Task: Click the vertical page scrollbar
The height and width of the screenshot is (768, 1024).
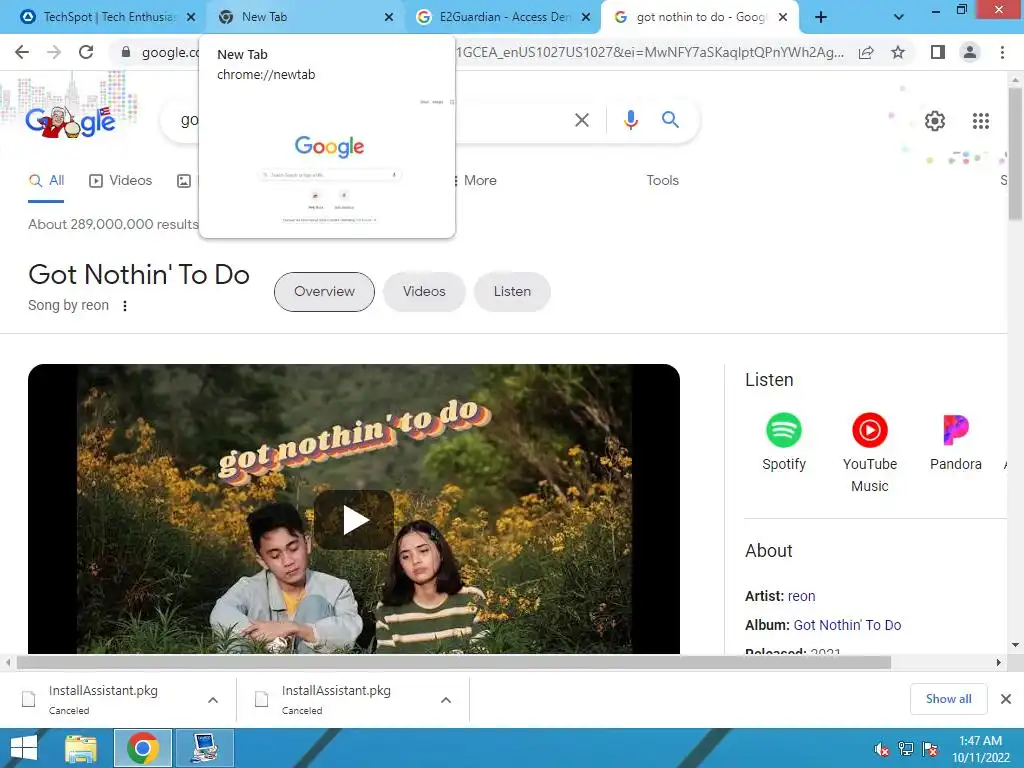Action: [1015, 154]
